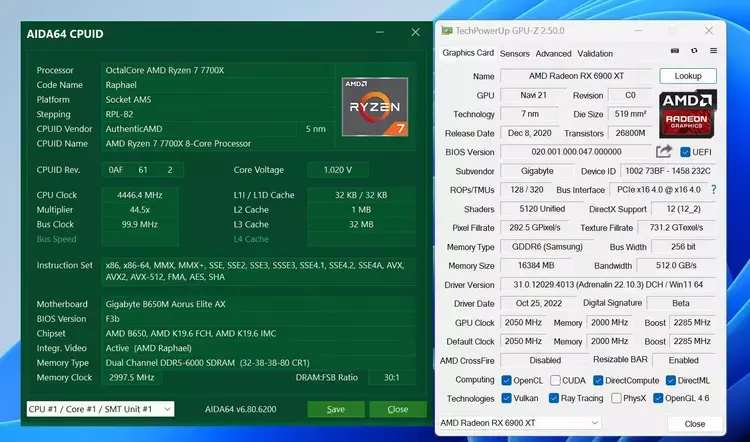Uncheck the Ray Tracing checkbox
750x442 pixels.
554,398
